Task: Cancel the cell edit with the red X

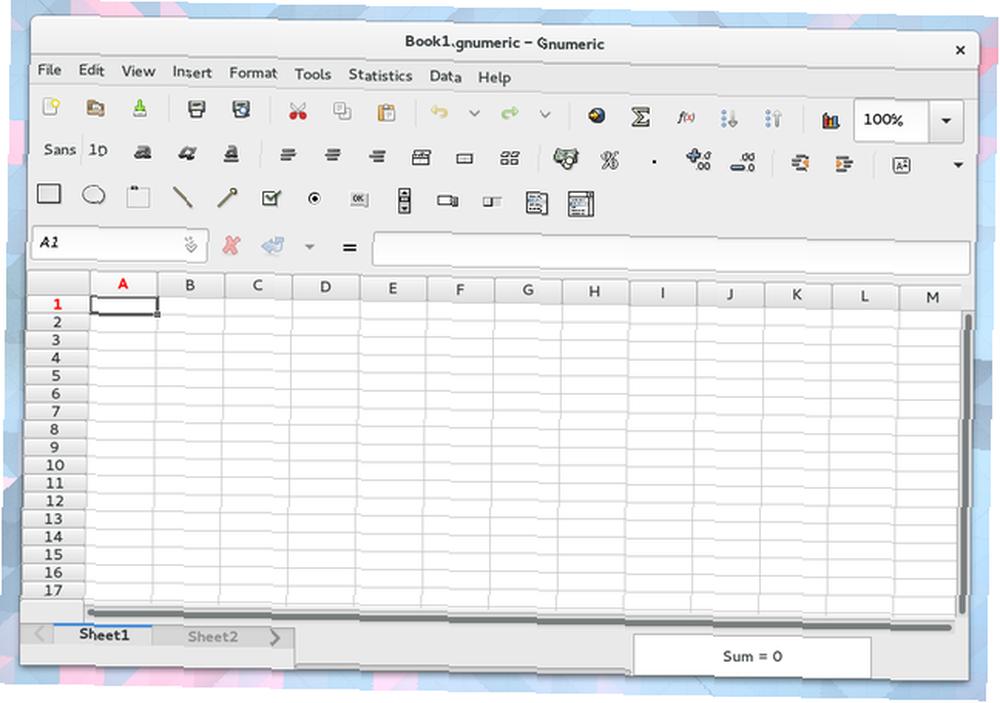Action: click(231, 245)
